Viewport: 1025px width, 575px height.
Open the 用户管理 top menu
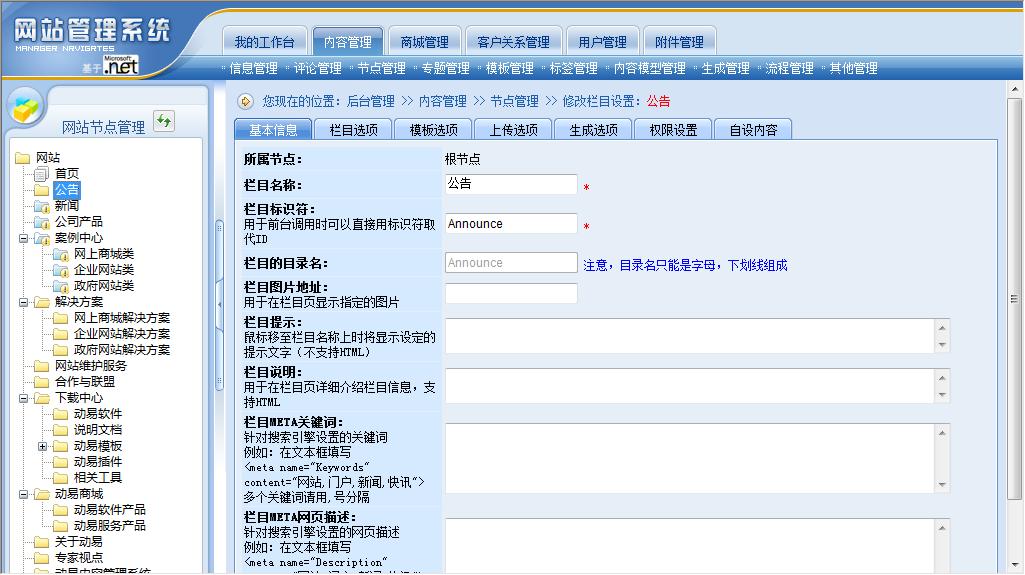point(602,42)
